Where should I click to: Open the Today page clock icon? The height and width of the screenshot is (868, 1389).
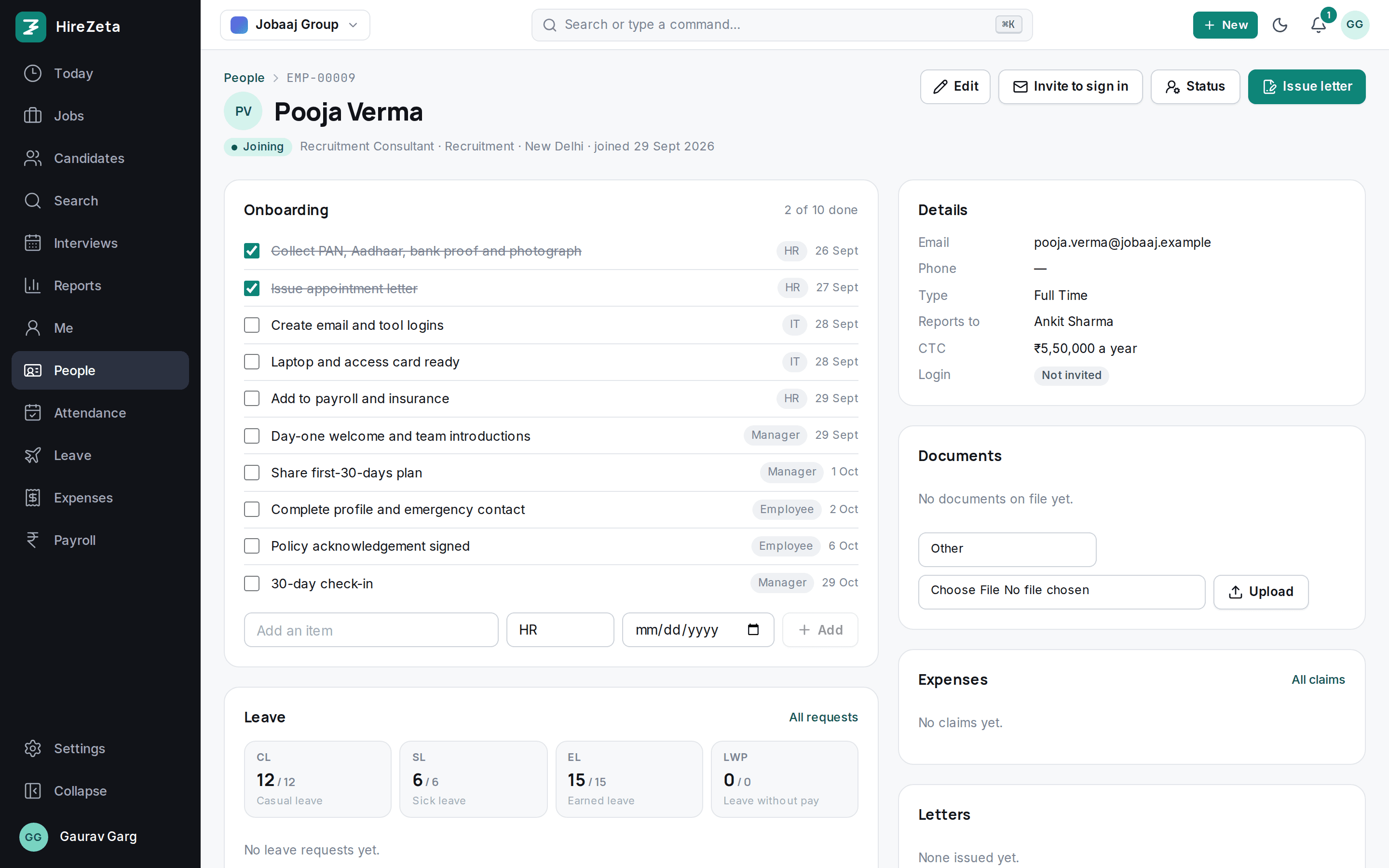tap(33, 73)
